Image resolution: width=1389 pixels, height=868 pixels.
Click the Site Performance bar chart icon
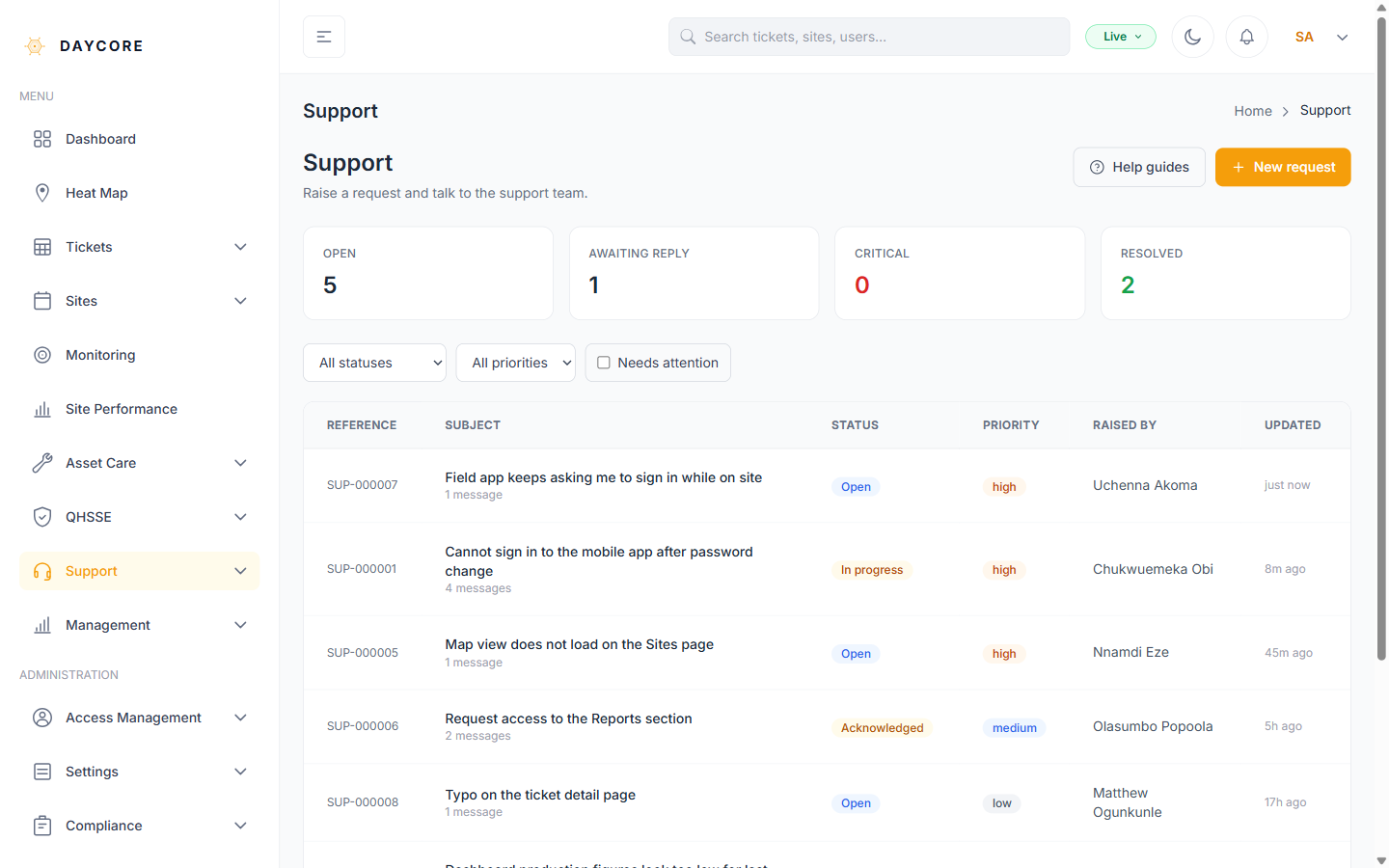click(x=42, y=409)
